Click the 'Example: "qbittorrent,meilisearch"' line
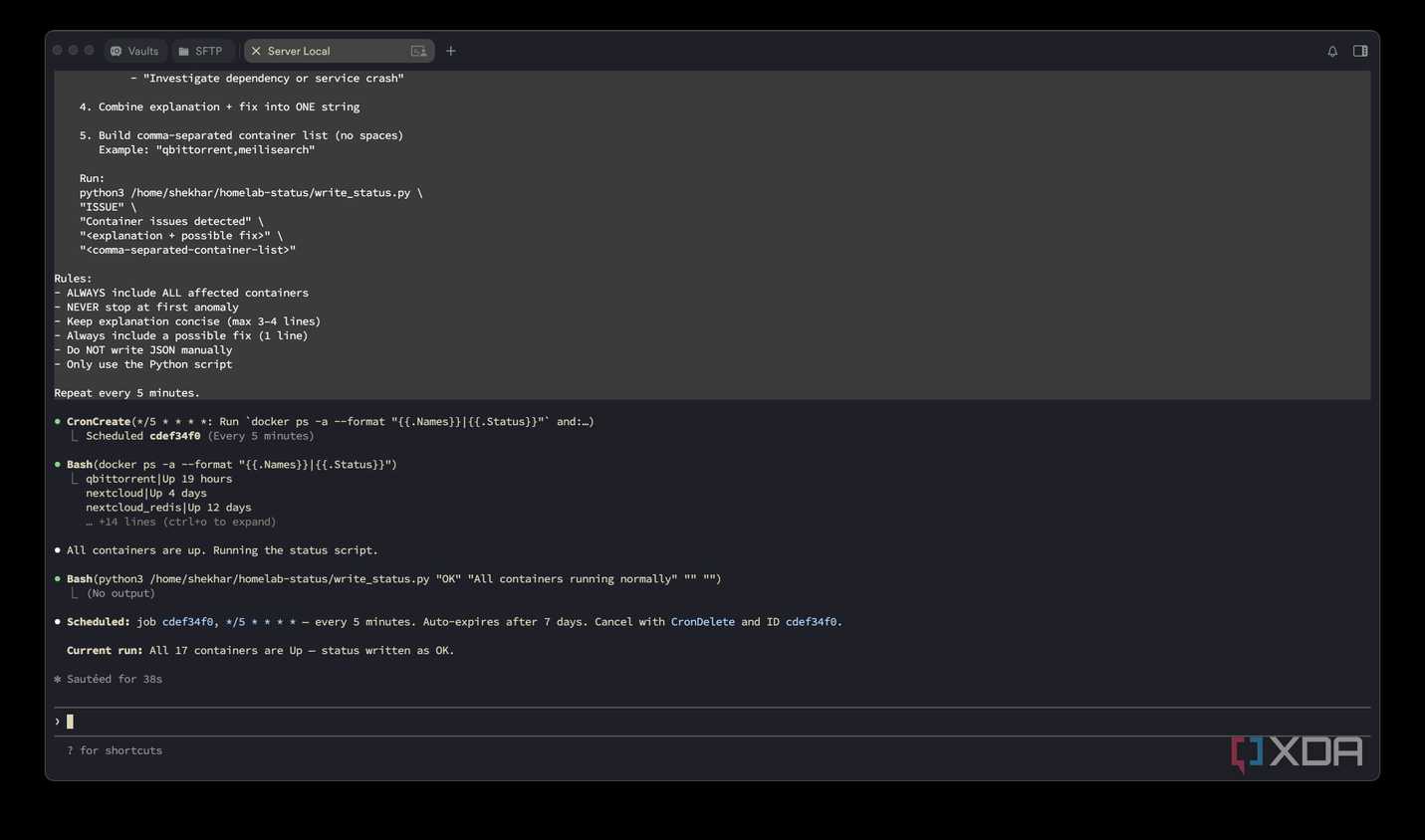The image size is (1425, 840). pyautogui.click(x=206, y=150)
